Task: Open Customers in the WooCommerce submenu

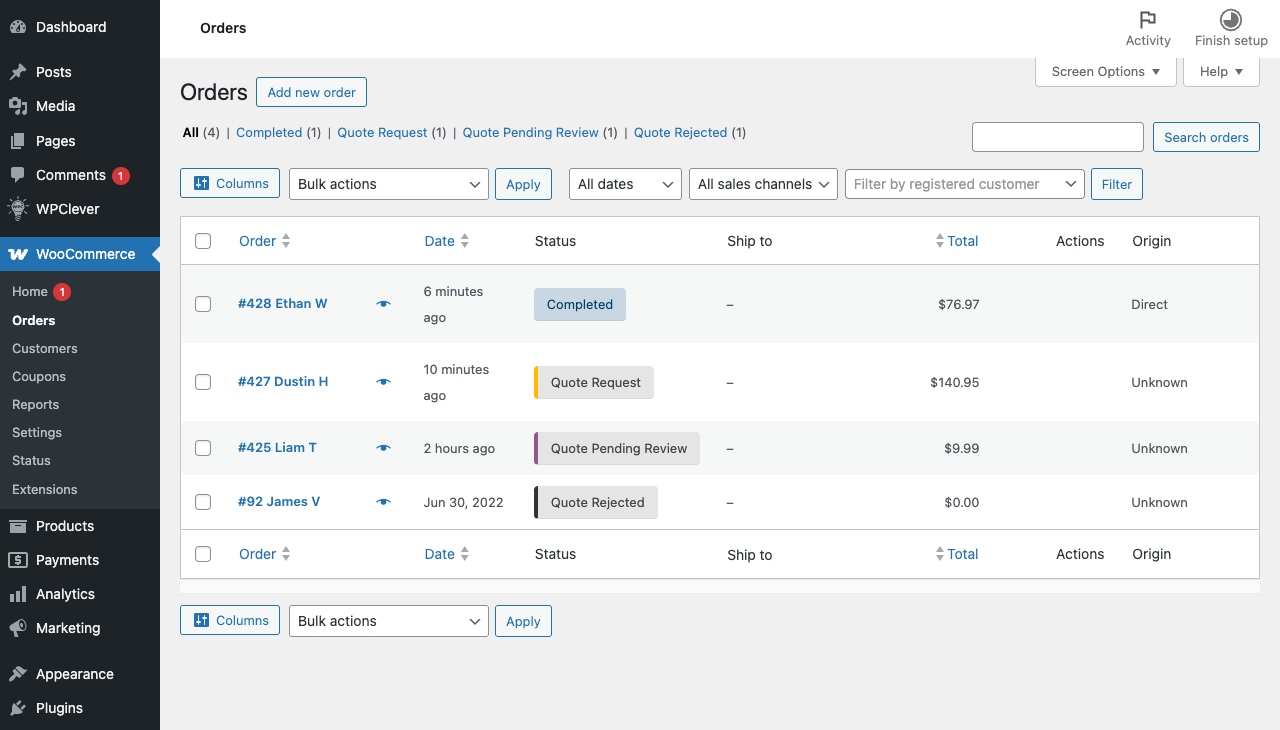Action: tap(45, 348)
